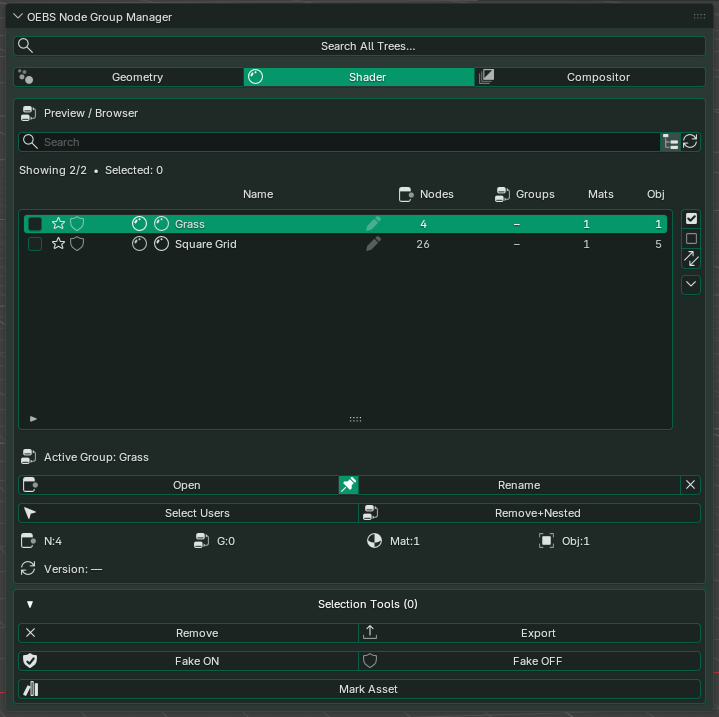Collapse the Selection Tools section
Screen dimensions: 719x717
(30, 604)
